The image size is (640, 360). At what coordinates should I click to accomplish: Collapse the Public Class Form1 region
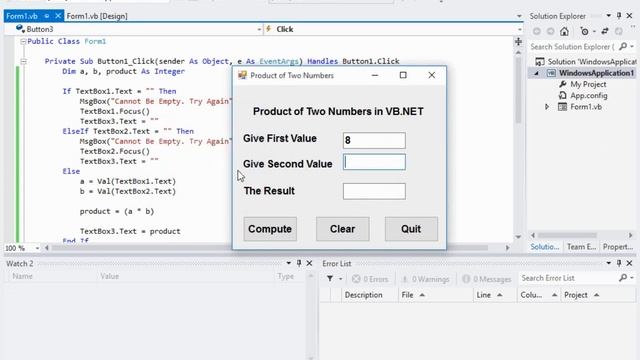(23, 42)
